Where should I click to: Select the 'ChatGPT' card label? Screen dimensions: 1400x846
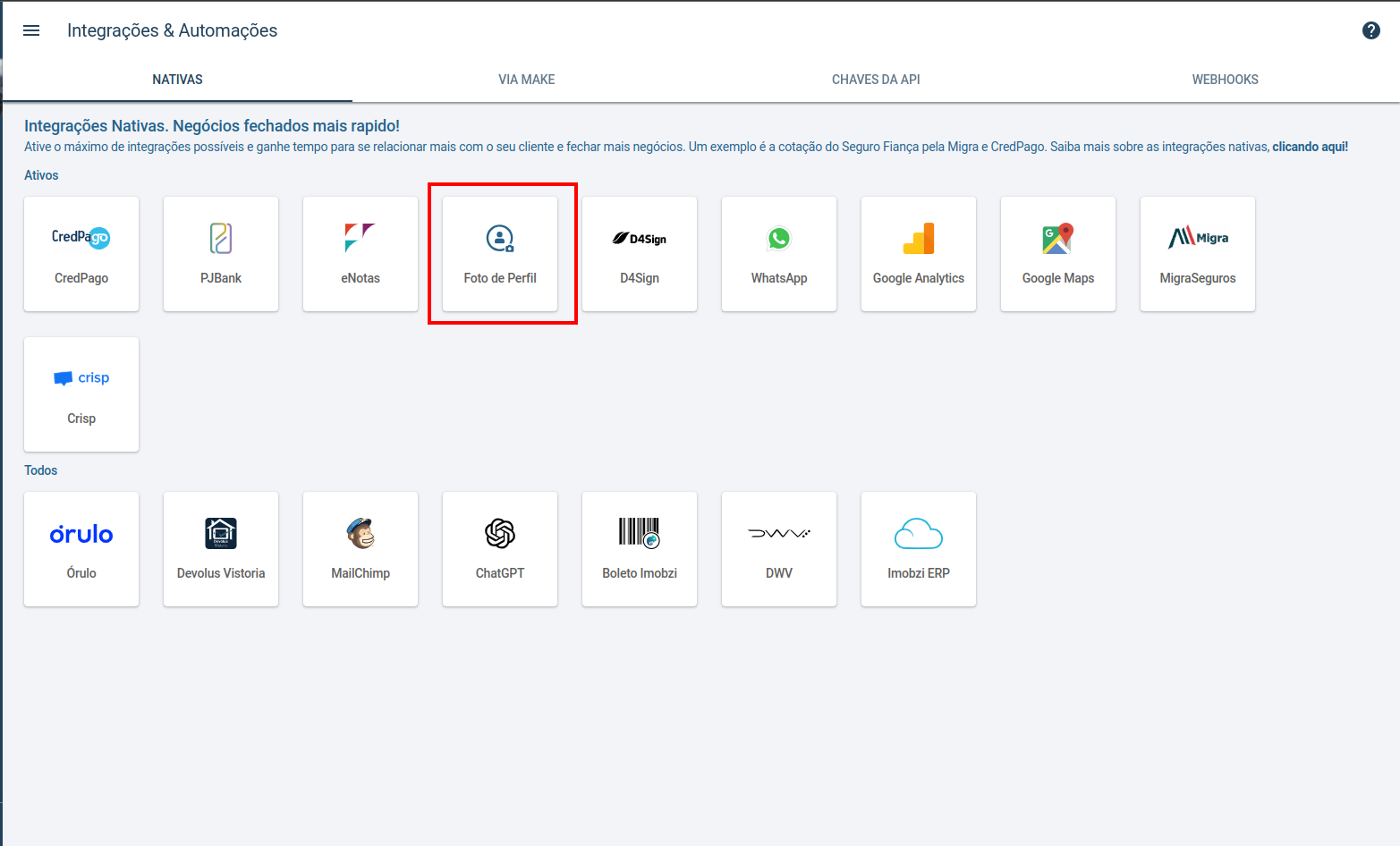pos(500,573)
